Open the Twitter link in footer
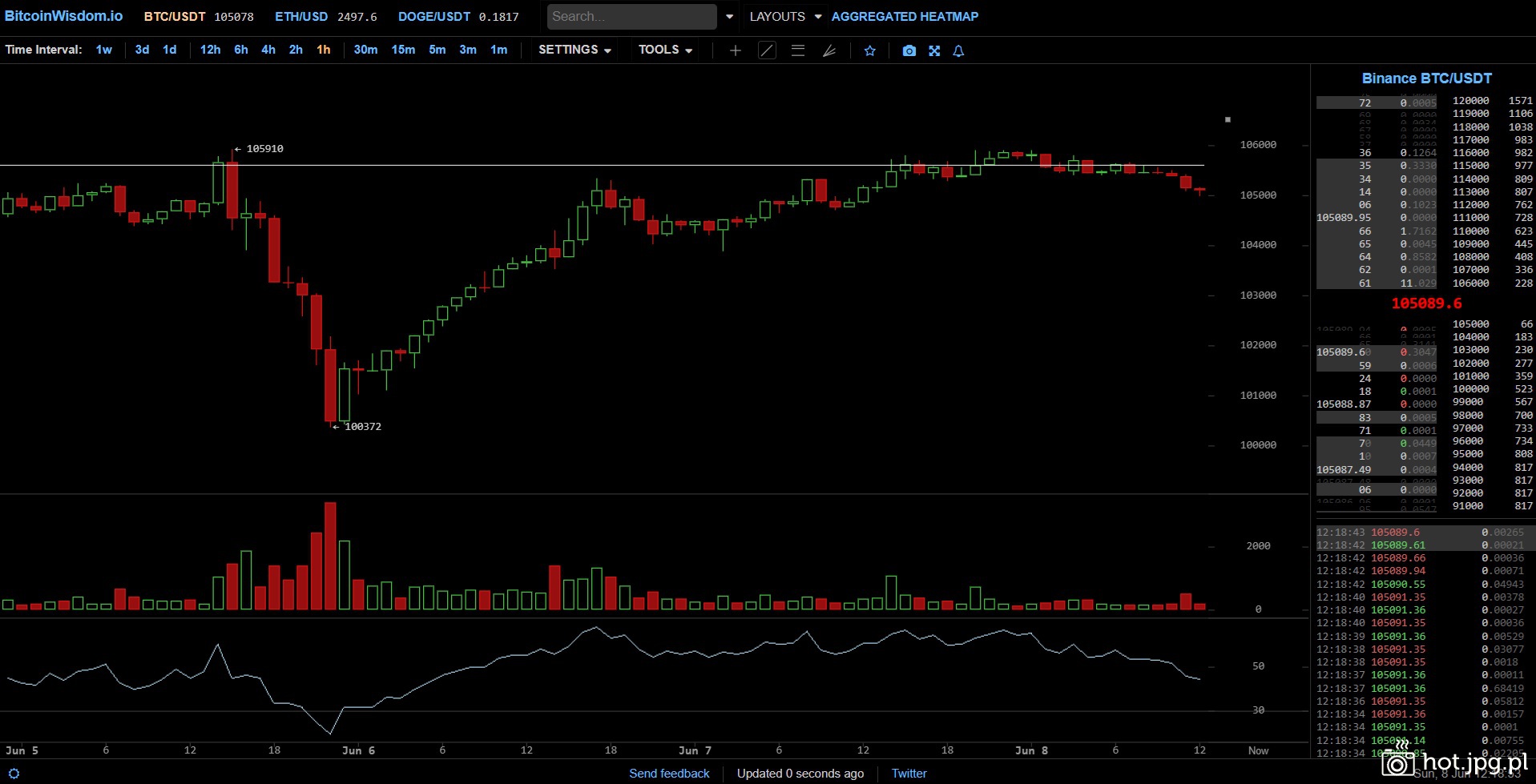This screenshot has width=1536, height=784. point(909,774)
